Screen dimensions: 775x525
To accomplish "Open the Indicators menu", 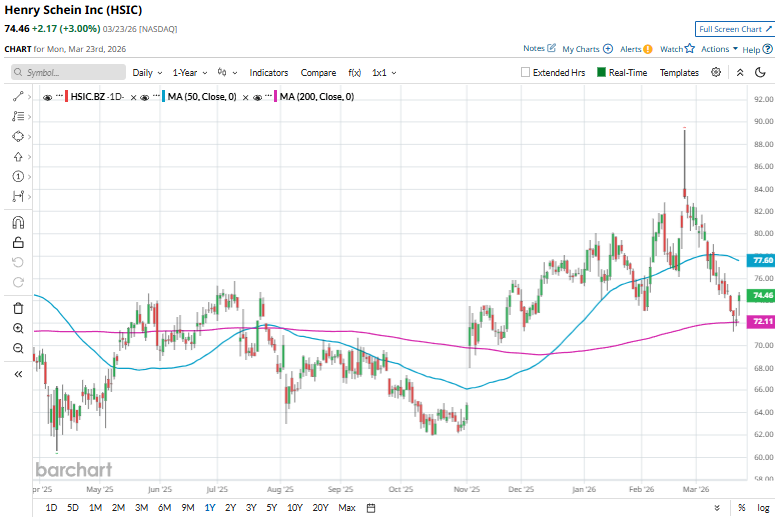I will pos(268,73).
